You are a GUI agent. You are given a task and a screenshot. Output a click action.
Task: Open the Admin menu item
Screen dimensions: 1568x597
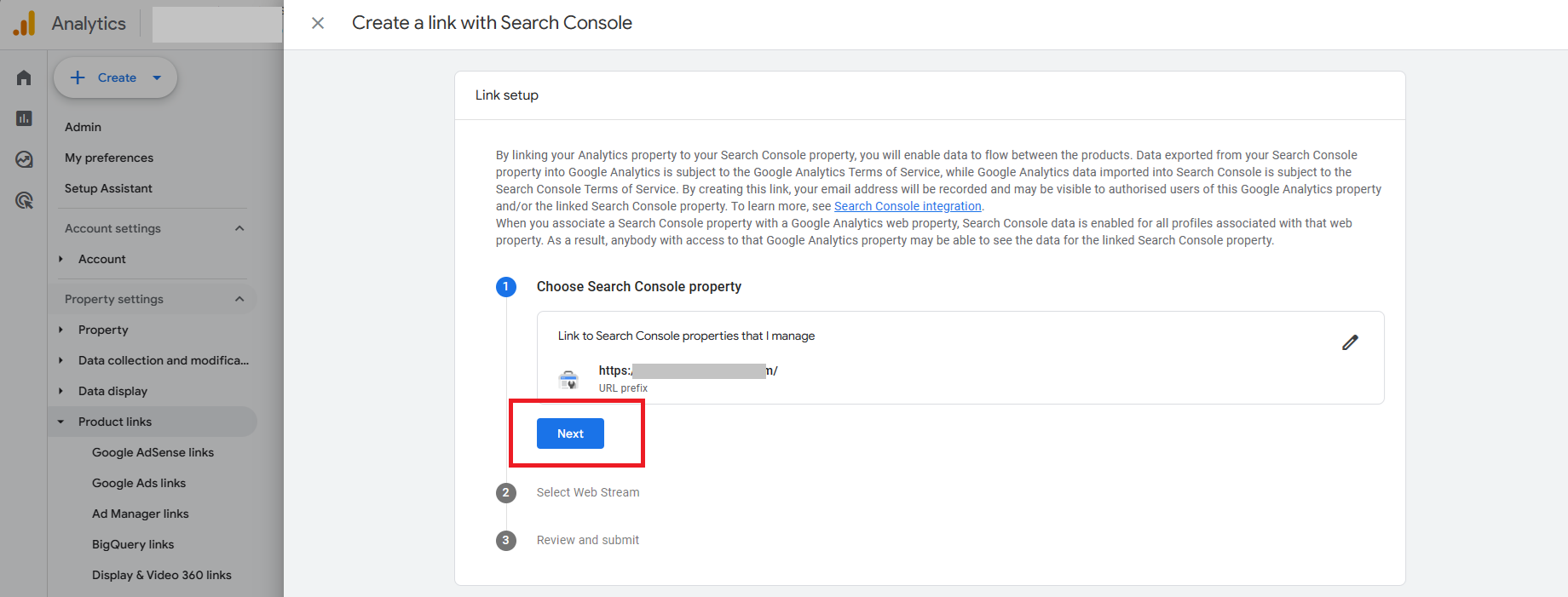(x=83, y=127)
